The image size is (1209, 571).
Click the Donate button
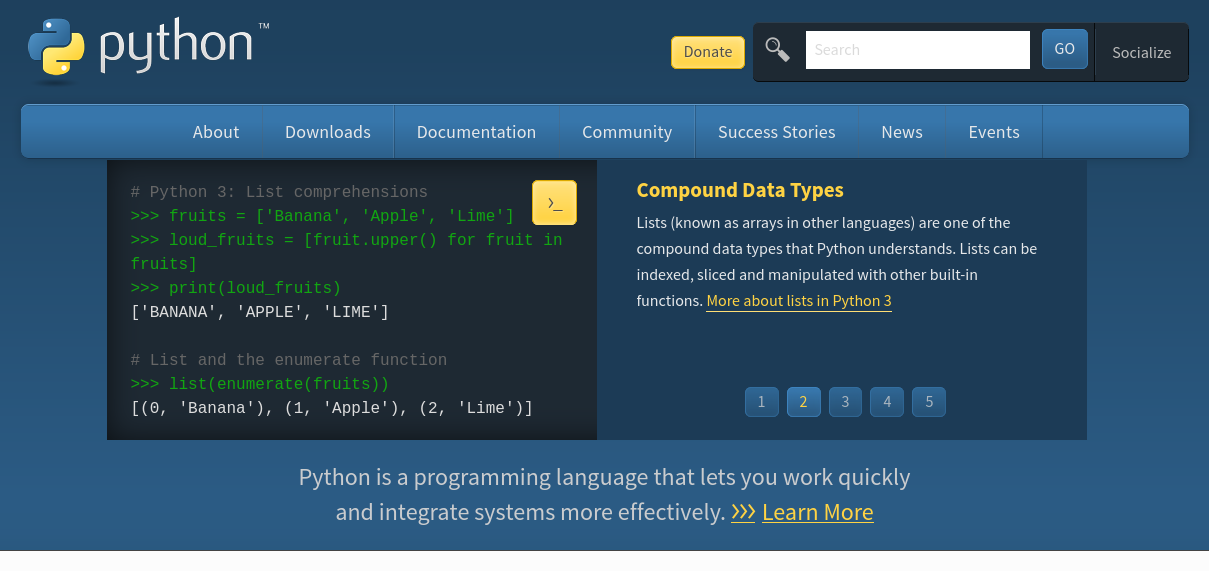[708, 52]
